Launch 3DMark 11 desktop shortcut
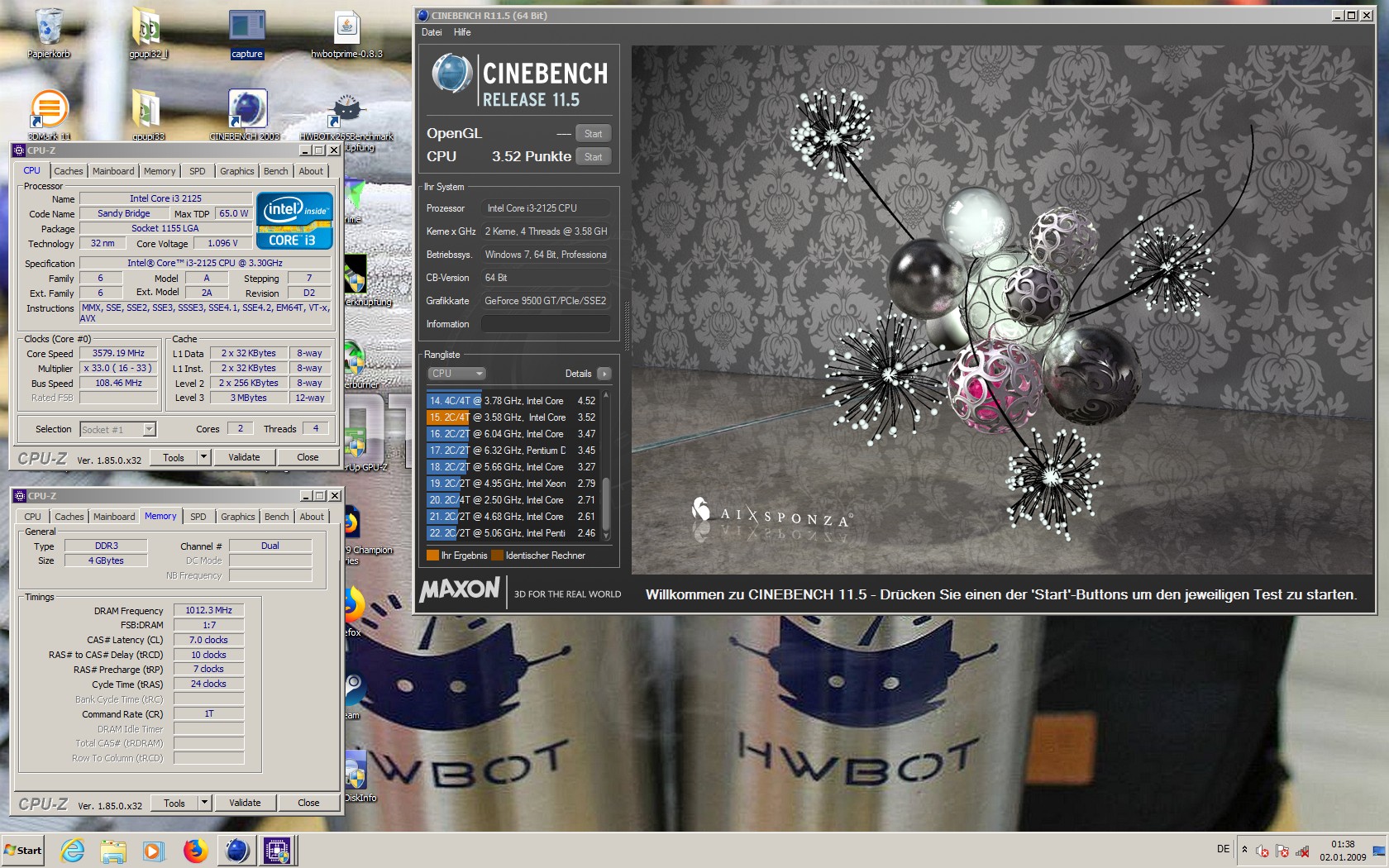1389x868 pixels. pos(49,114)
